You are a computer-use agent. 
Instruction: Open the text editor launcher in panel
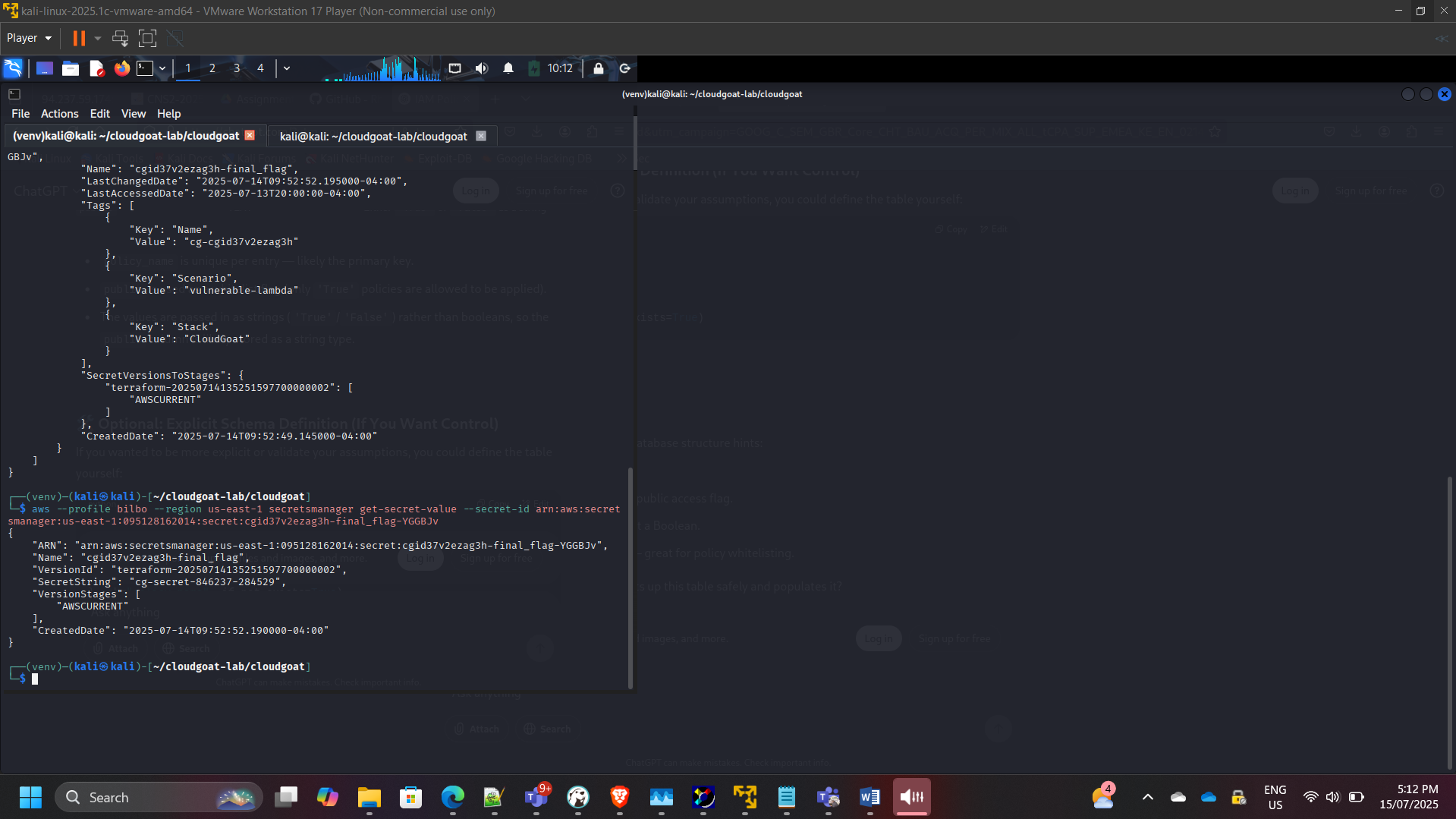pyautogui.click(x=96, y=68)
